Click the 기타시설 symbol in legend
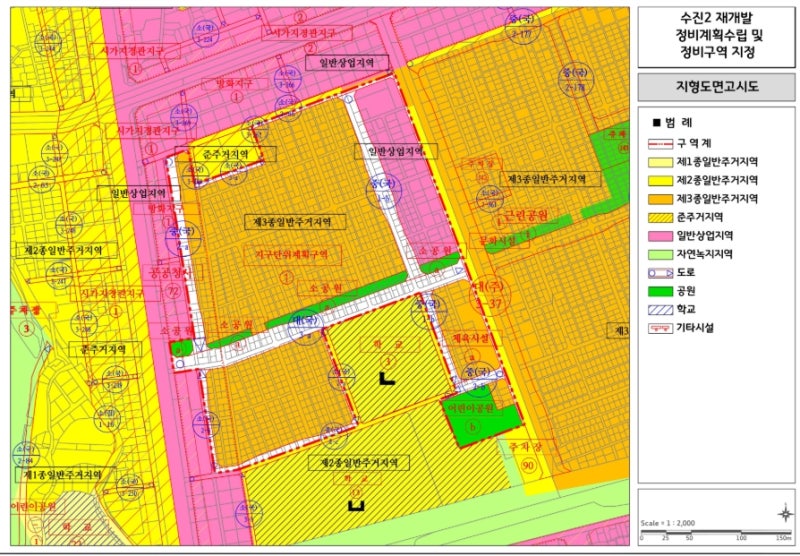Viewport: 800px width, 556px height. click(x=660, y=328)
